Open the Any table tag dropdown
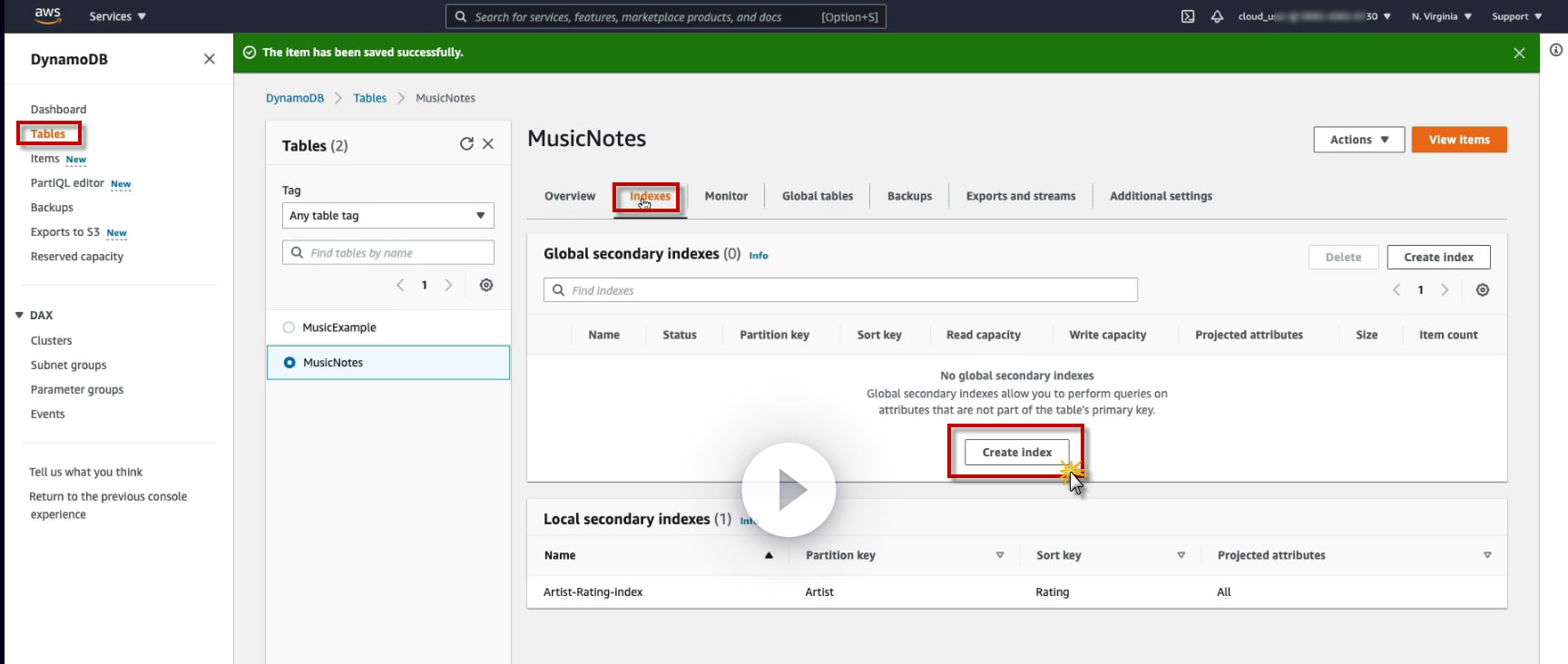 [x=388, y=216]
